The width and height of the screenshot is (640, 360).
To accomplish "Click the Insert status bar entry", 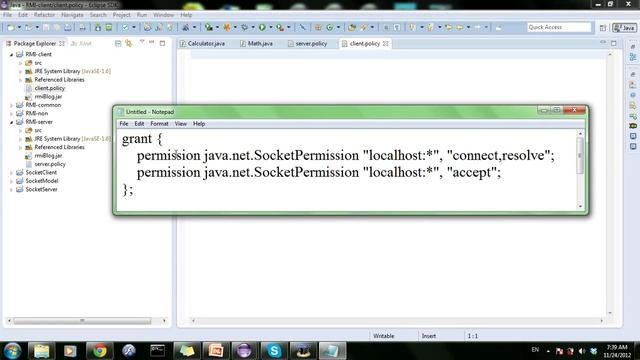I will (x=429, y=336).
